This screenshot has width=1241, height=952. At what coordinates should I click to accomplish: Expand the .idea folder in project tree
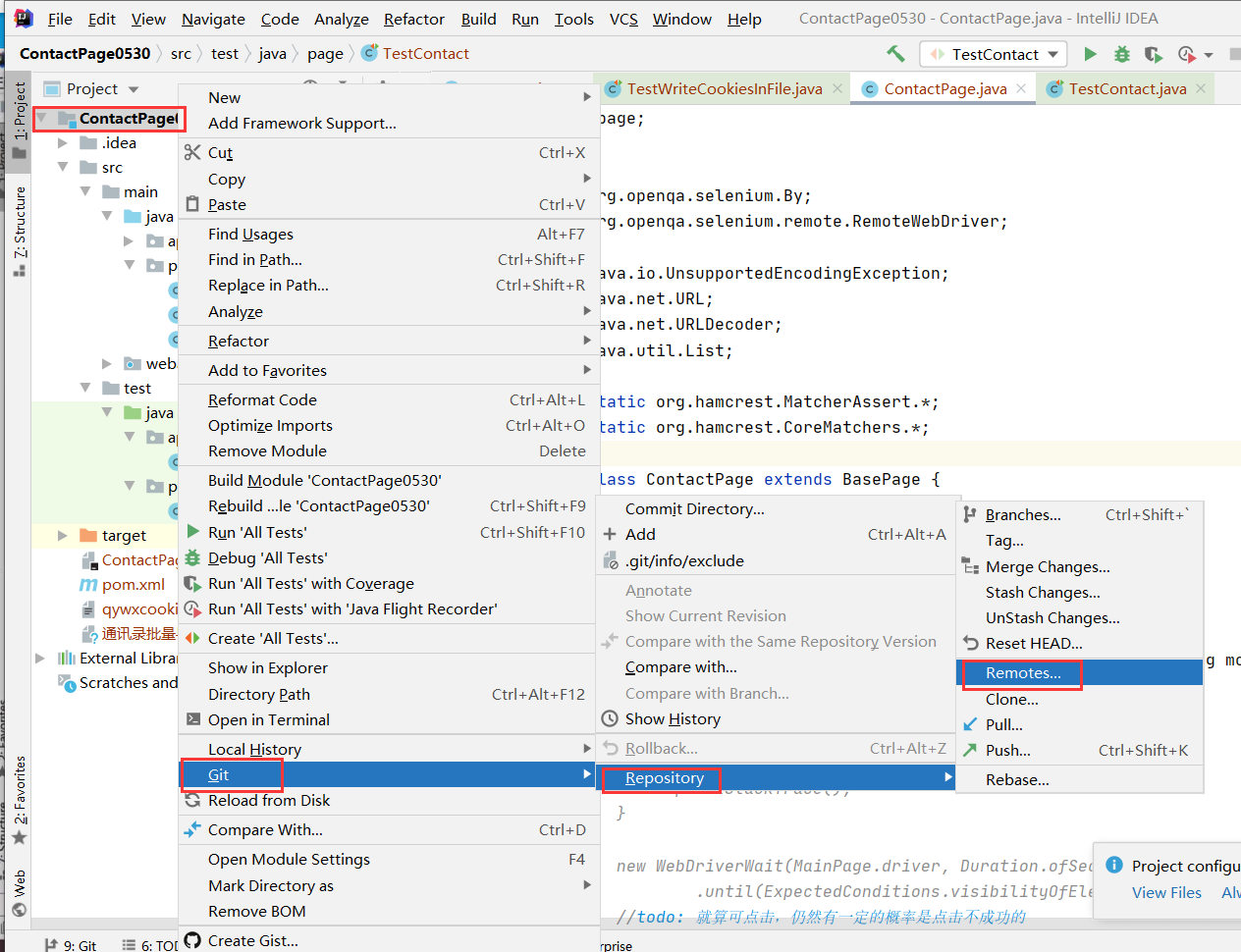pos(63,142)
